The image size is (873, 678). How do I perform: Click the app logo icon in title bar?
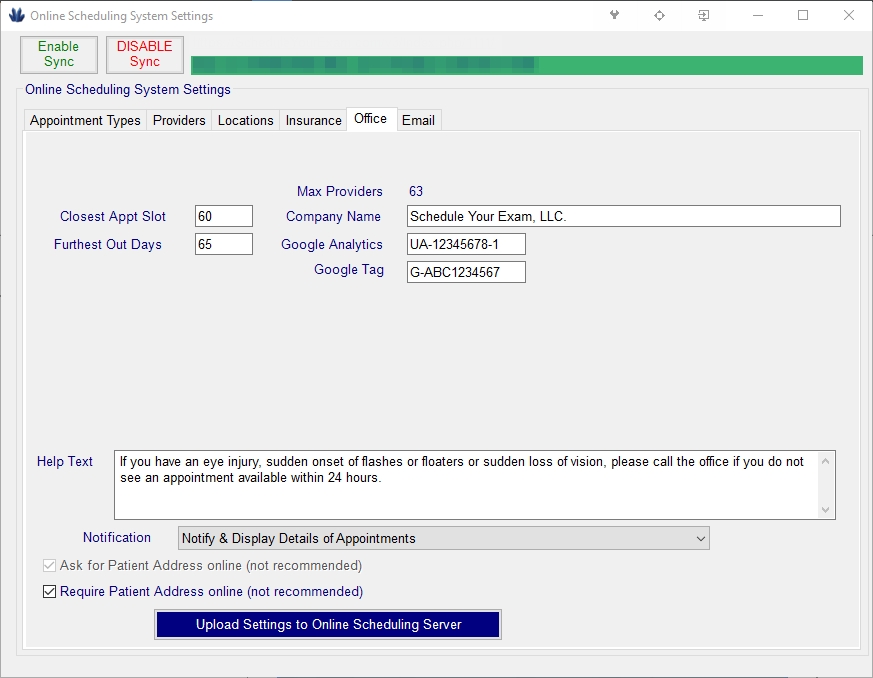16,16
